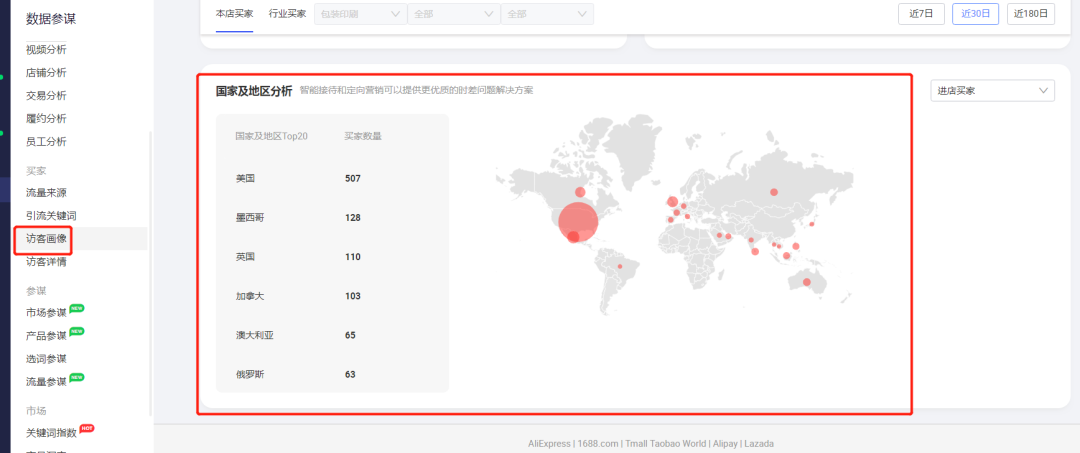
Task: Select the 近30日 time range
Action: [975, 14]
